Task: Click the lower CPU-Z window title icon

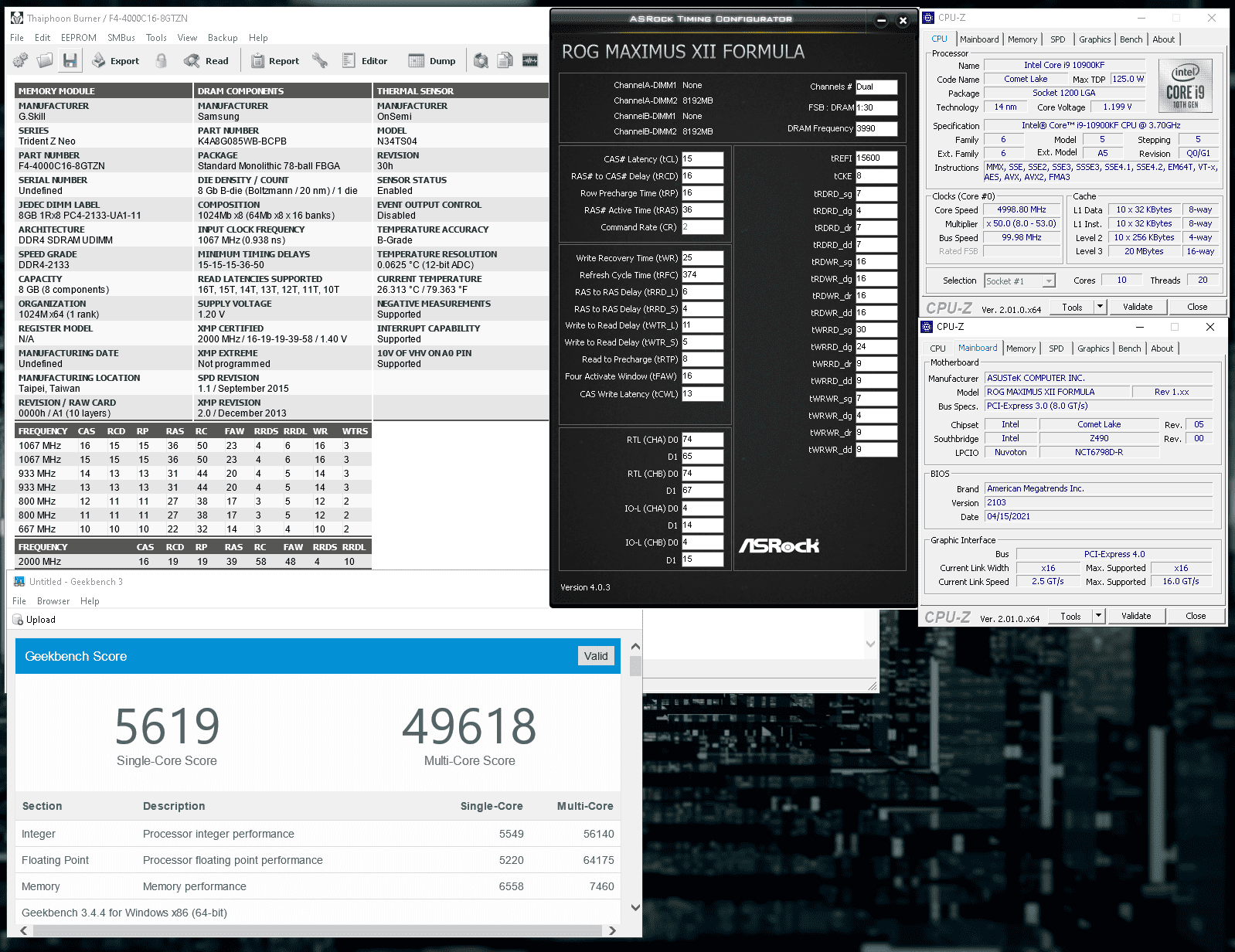Action: [927, 327]
